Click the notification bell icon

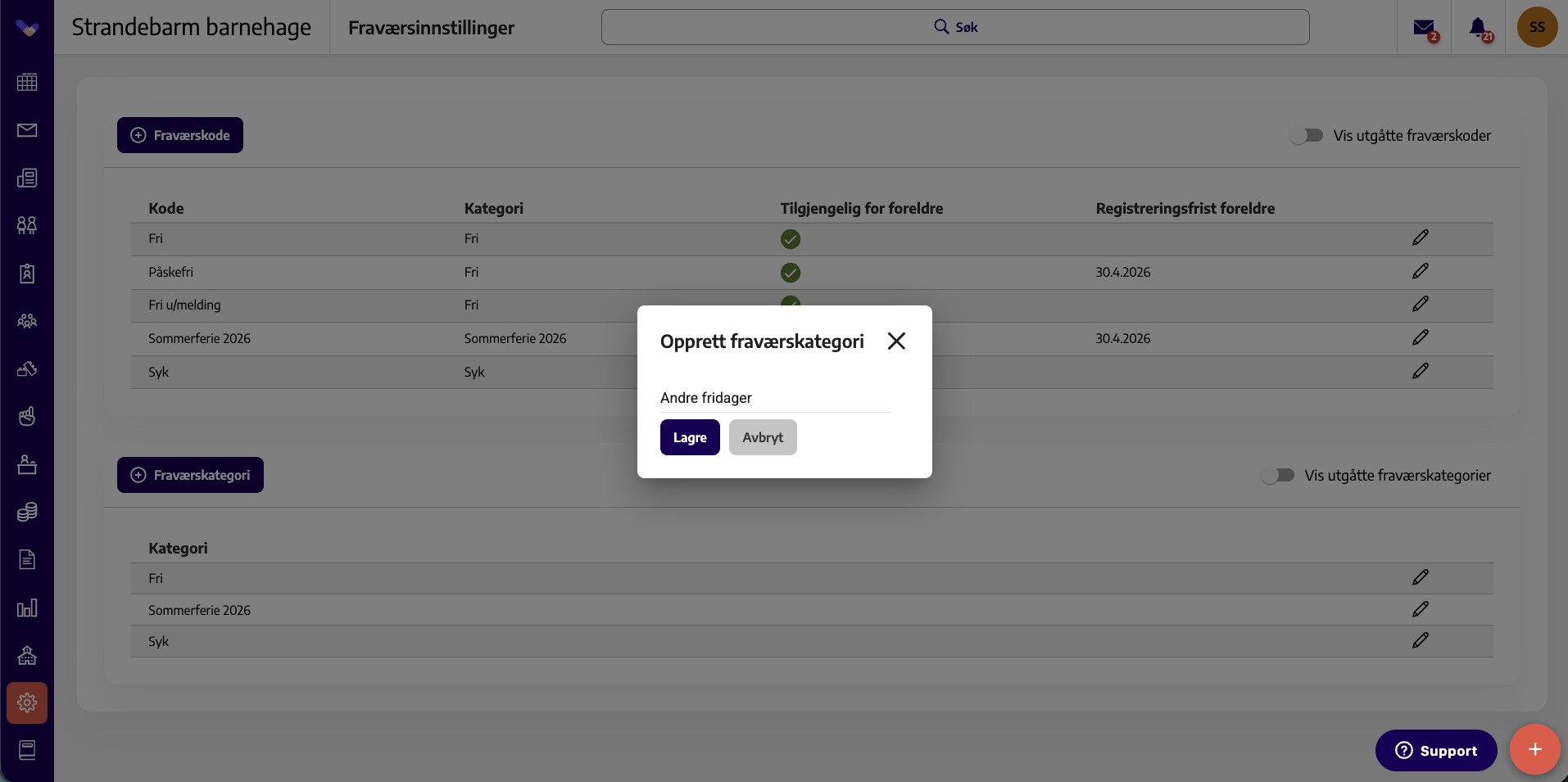(x=1480, y=29)
